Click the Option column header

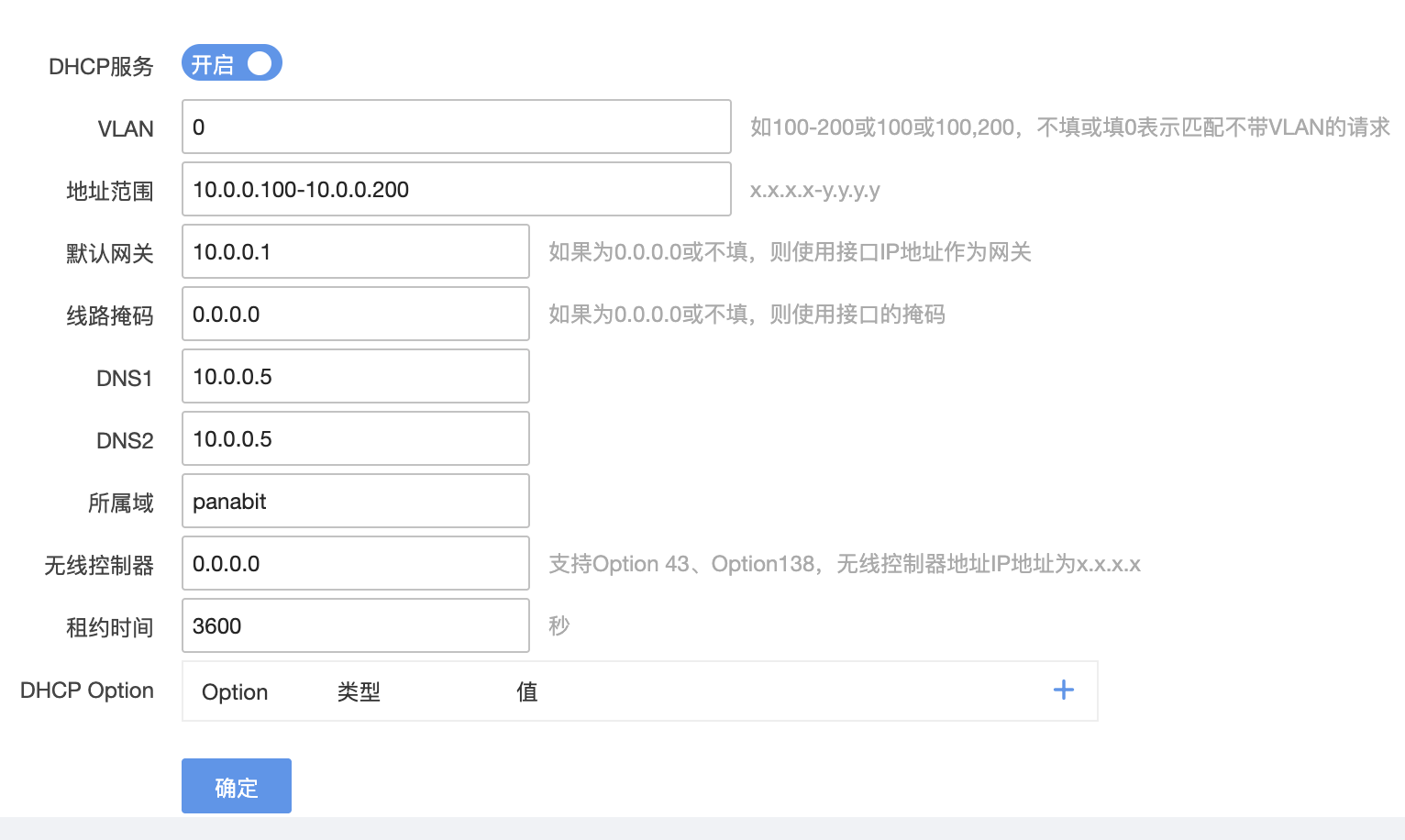pos(235,692)
